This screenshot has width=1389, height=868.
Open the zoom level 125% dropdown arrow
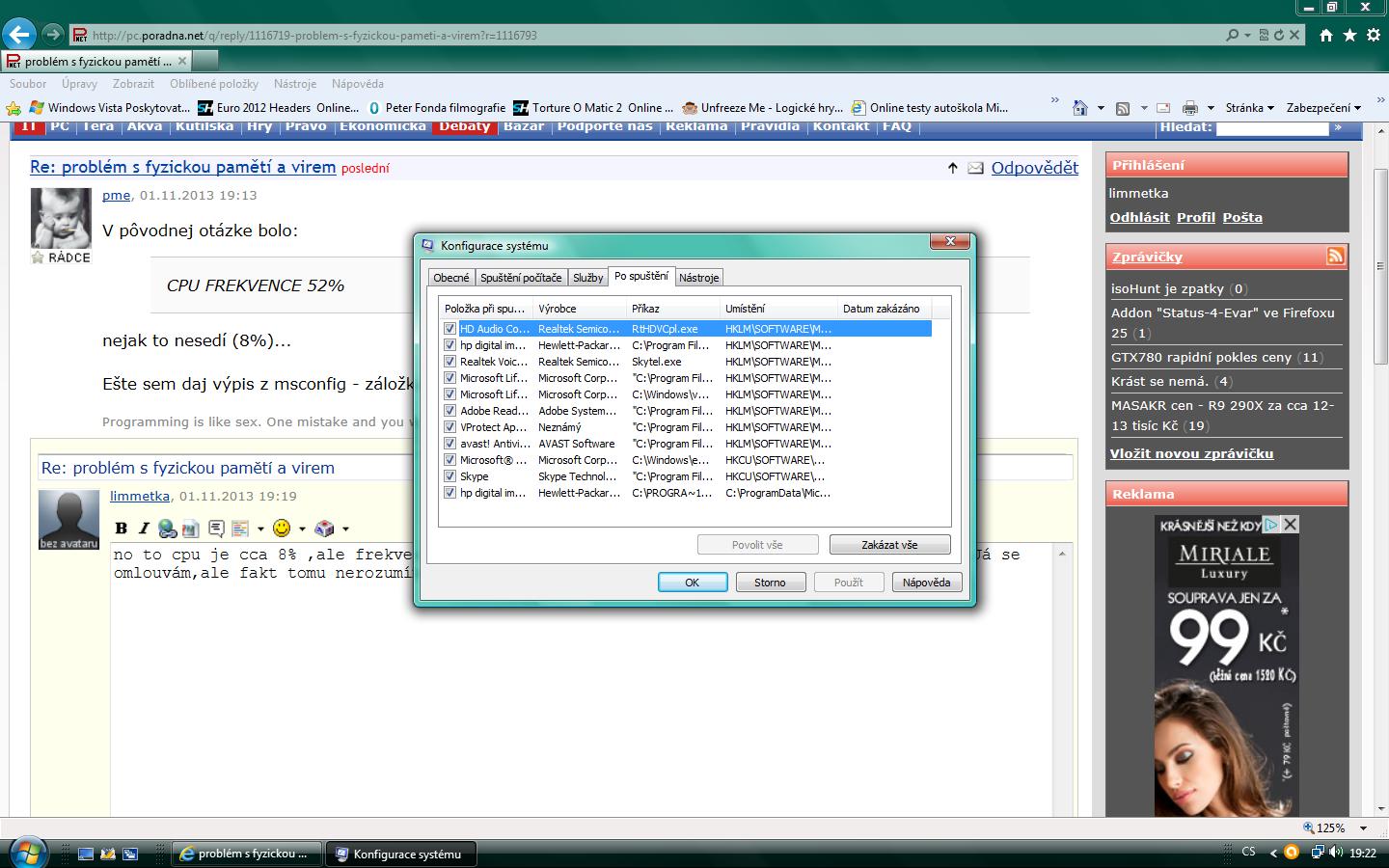pyautogui.click(x=1363, y=828)
